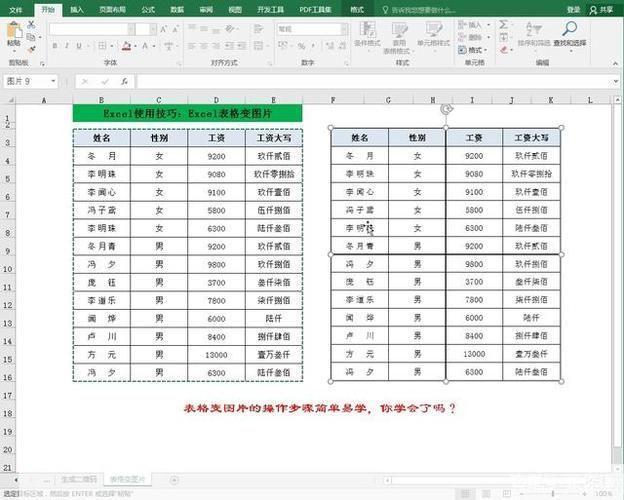Click the 登录 (Sign in) link
This screenshot has width=624, height=500.
tap(573, 10)
